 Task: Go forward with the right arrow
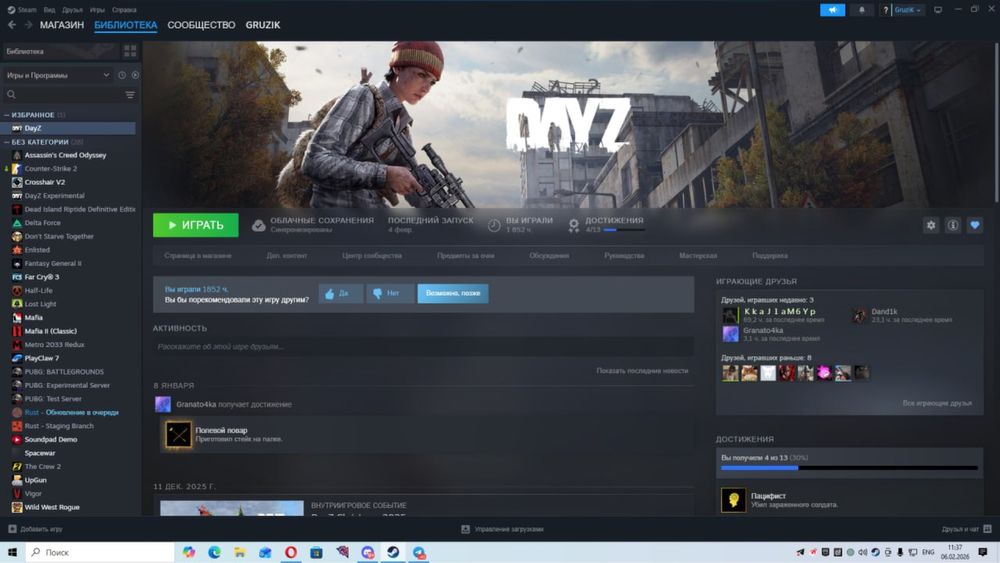[x=28, y=25]
